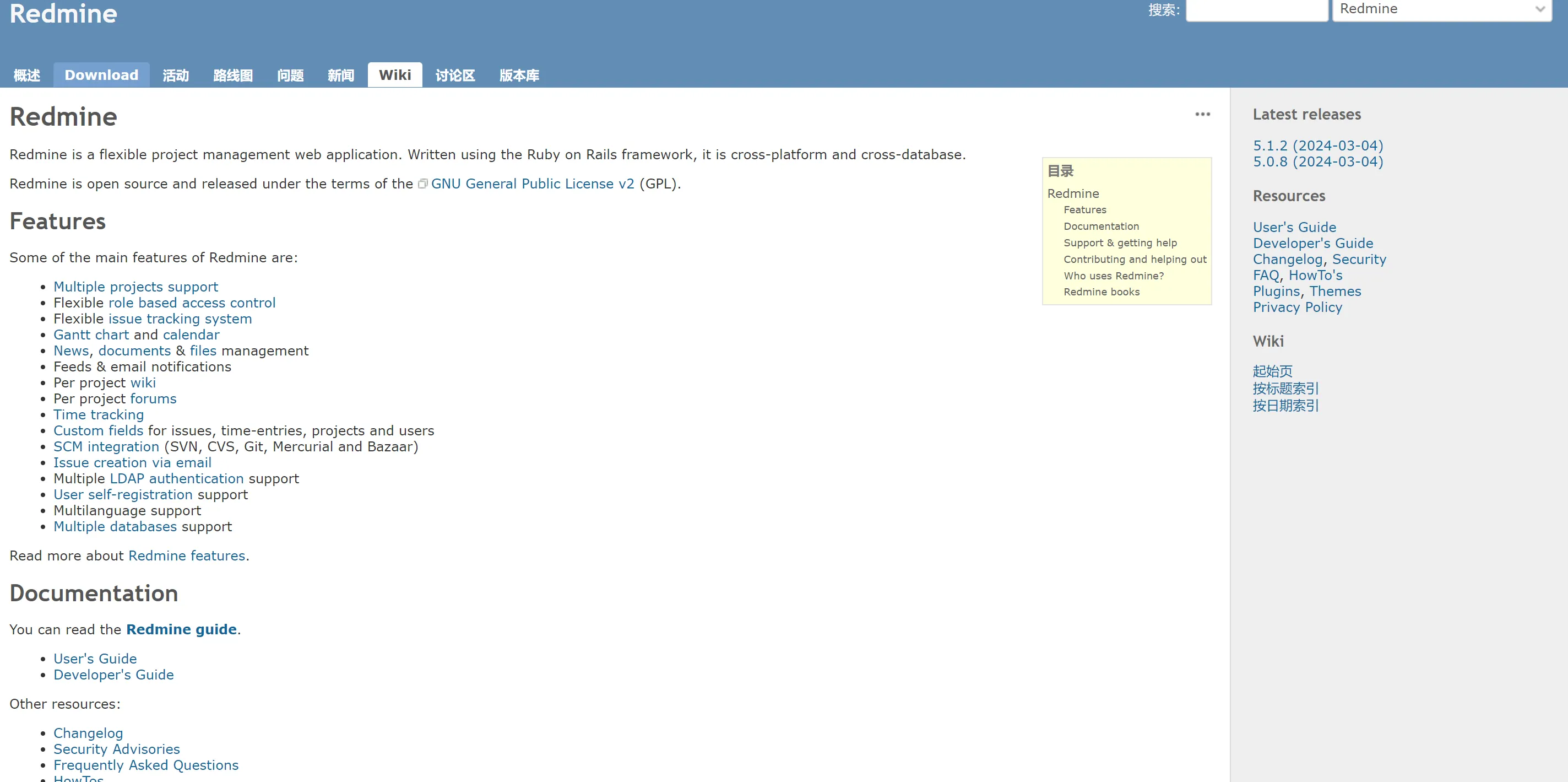Focus the search input field

click(1256, 9)
